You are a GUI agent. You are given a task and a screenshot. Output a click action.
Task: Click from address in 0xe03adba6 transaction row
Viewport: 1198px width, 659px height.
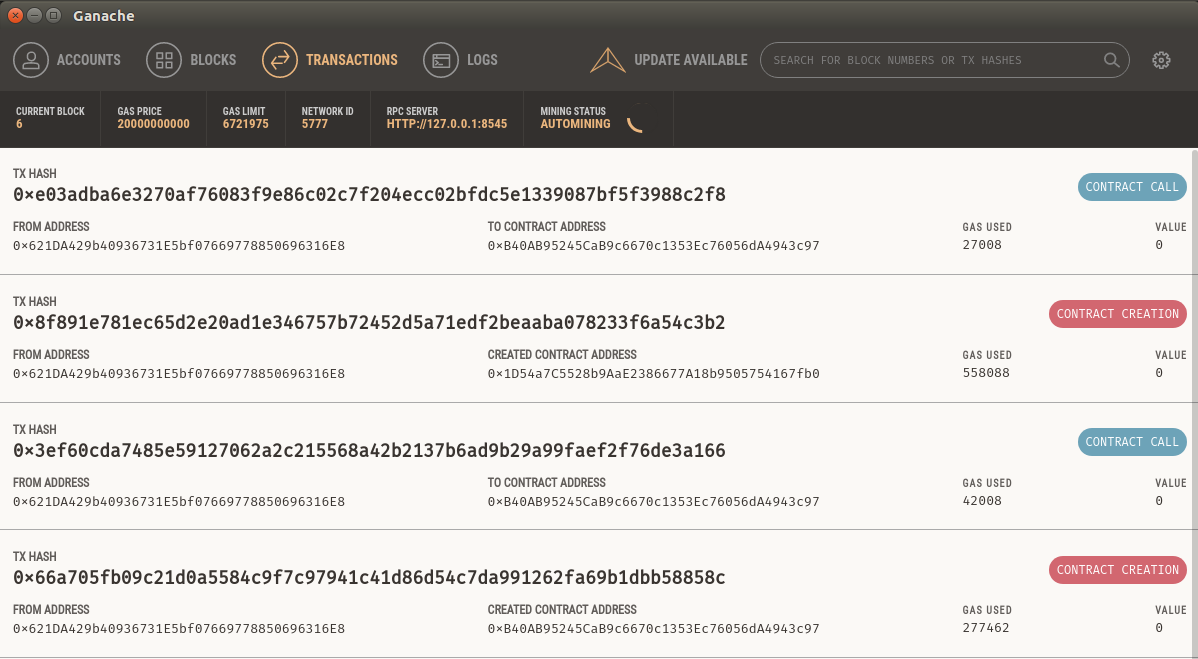click(x=179, y=246)
